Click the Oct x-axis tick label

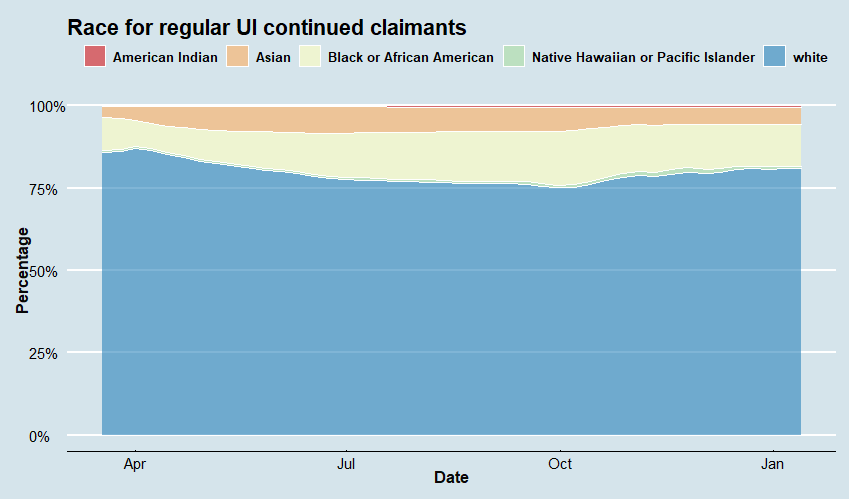tap(560, 464)
